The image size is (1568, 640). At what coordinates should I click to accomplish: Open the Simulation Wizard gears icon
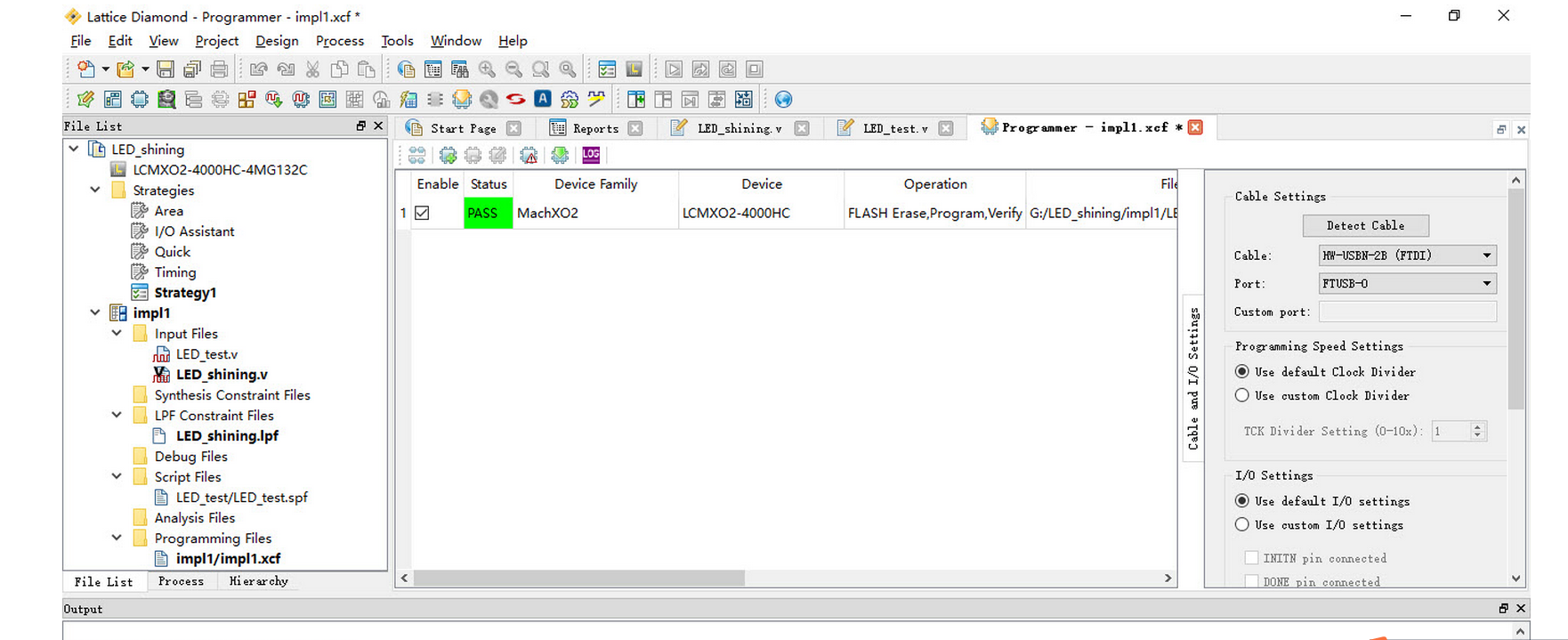(570, 99)
